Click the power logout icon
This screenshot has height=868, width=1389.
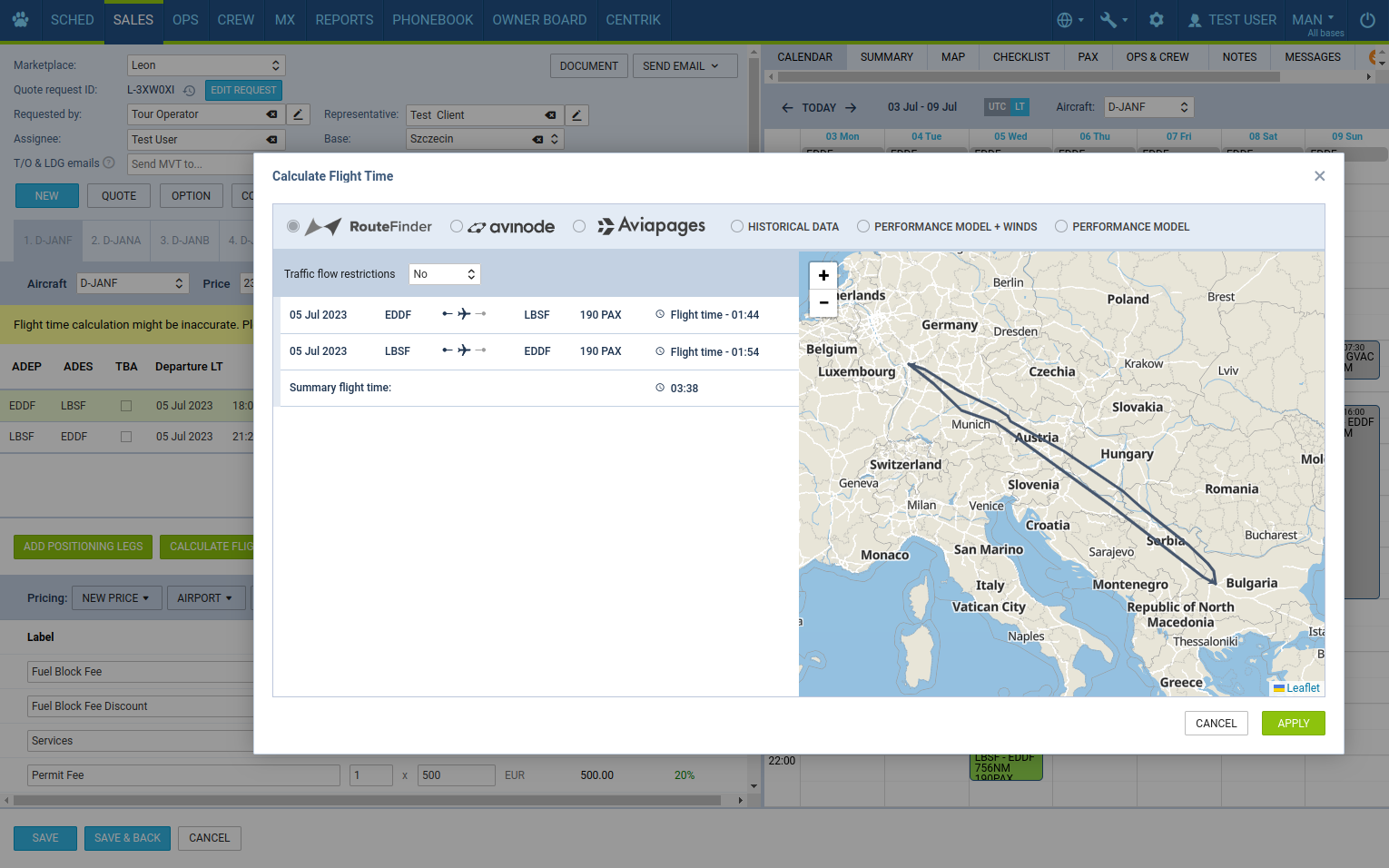[1367, 20]
